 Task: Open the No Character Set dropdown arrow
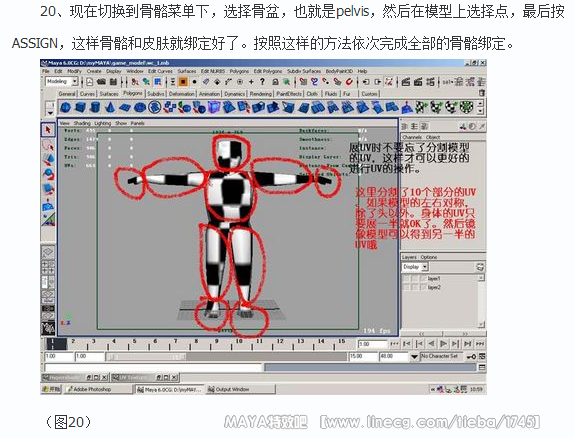point(414,356)
